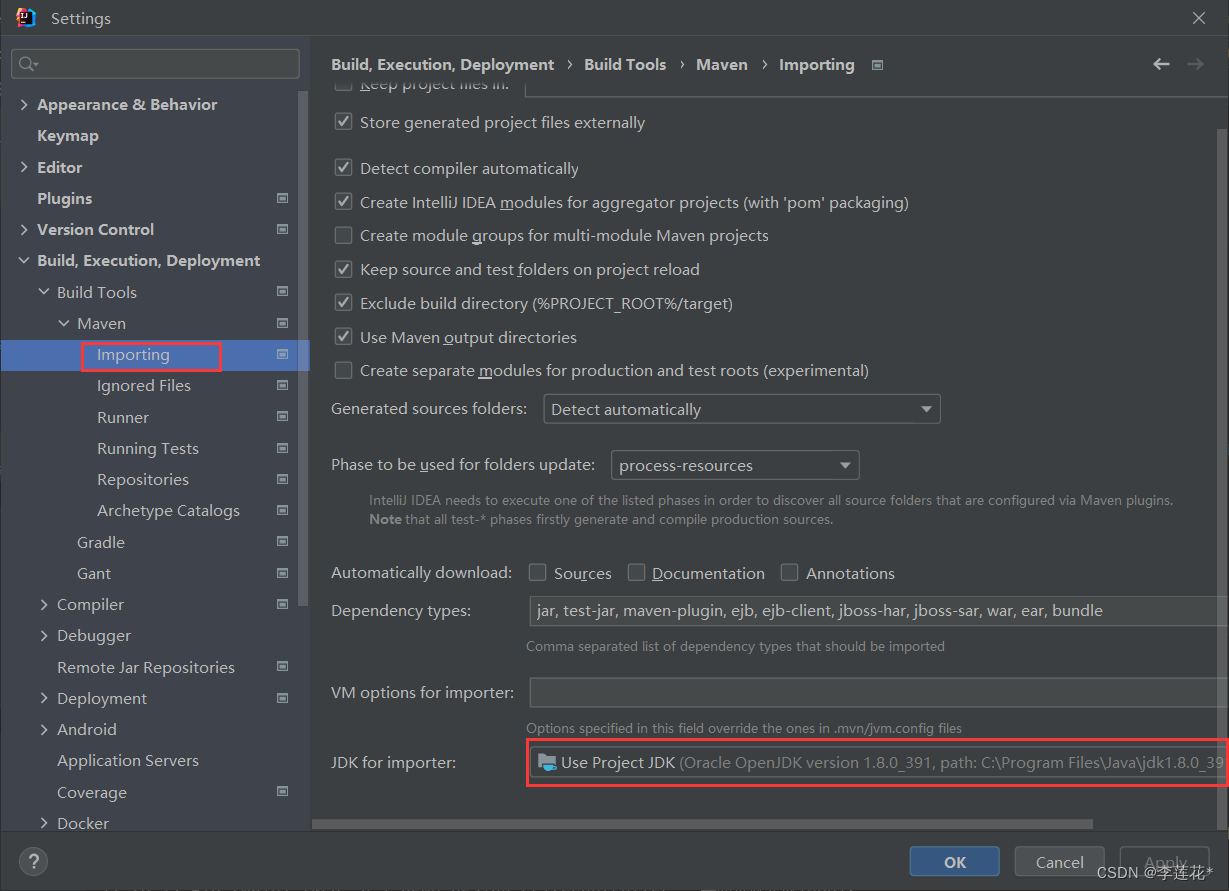The image size is (1229, 891).
Task: Select Application Servers in the tree
Action: pos(128,760)
